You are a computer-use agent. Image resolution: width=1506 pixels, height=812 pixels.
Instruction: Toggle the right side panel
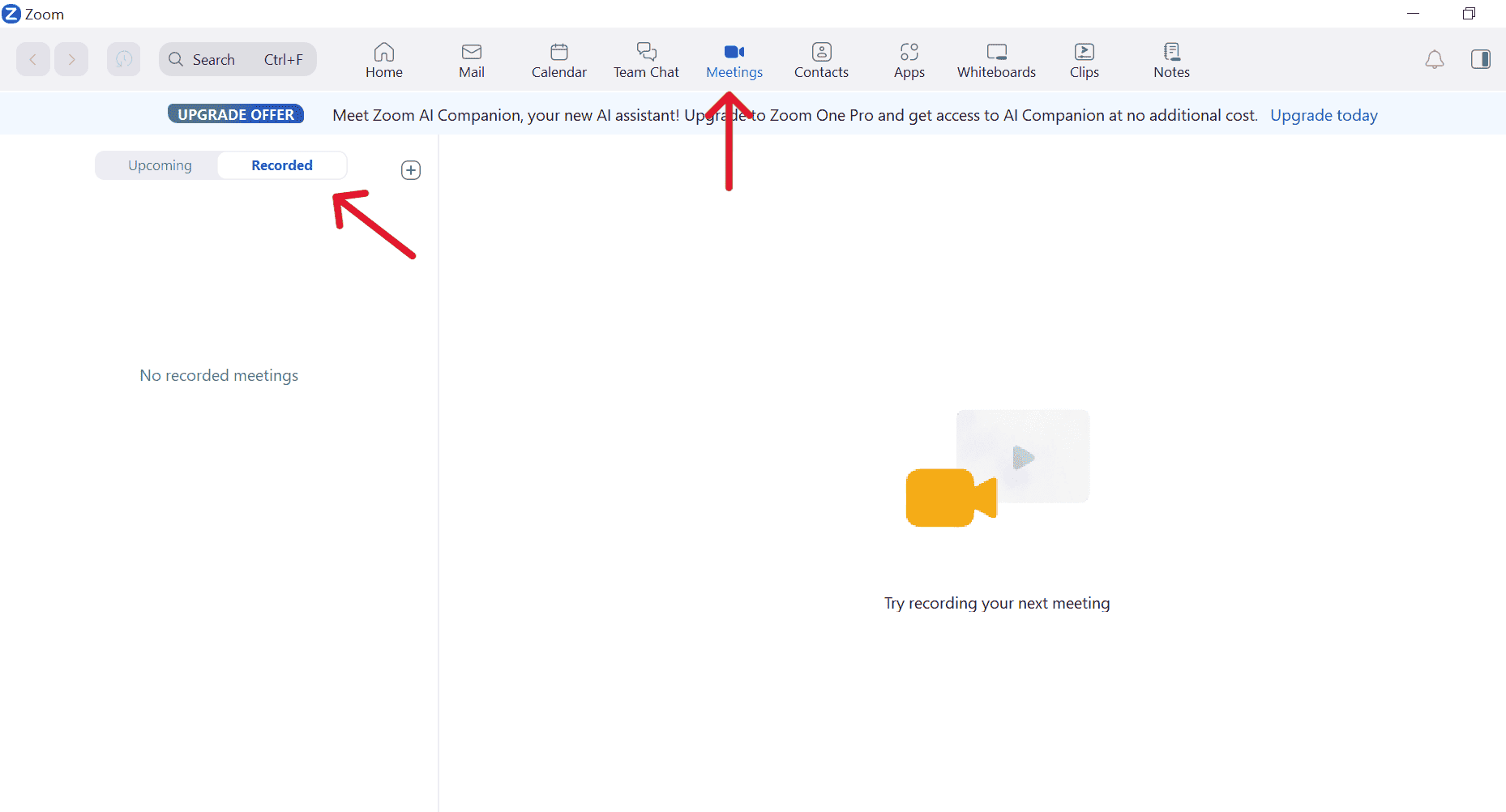coord(1481,59)
